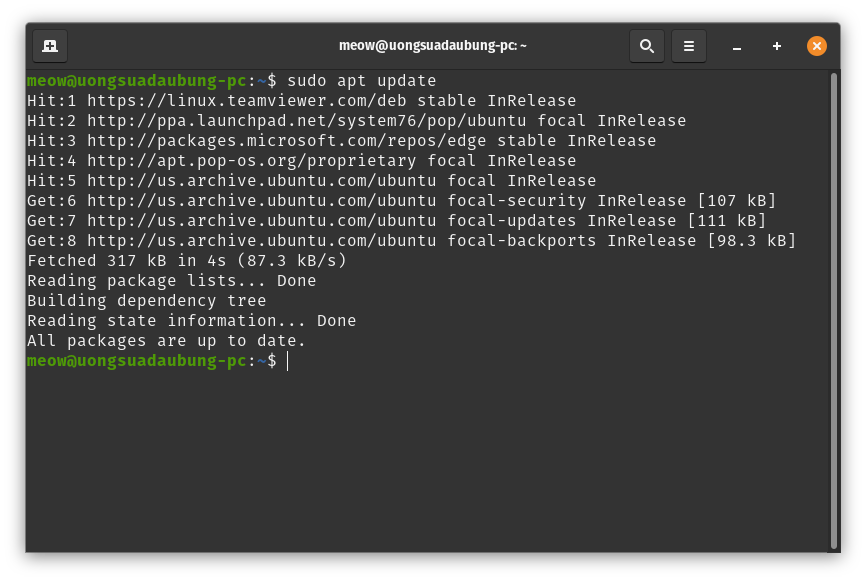Image resolution: width=866 pixels, height=581 pixels.
Task: Click the apt.pop-os.org Hit:4 line
Action: (x=302, y=161)
